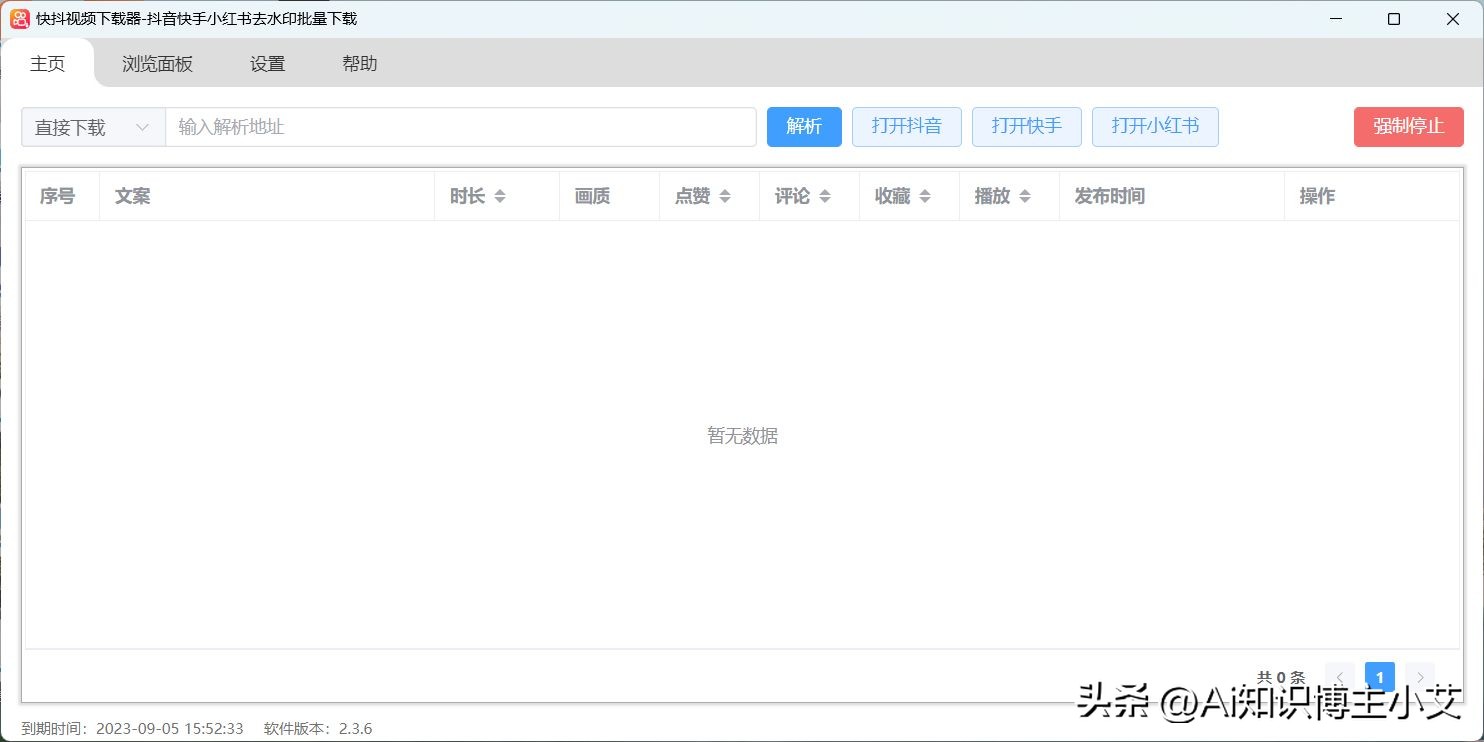Open the 设置 settings tab

click(x=267, y=63)
